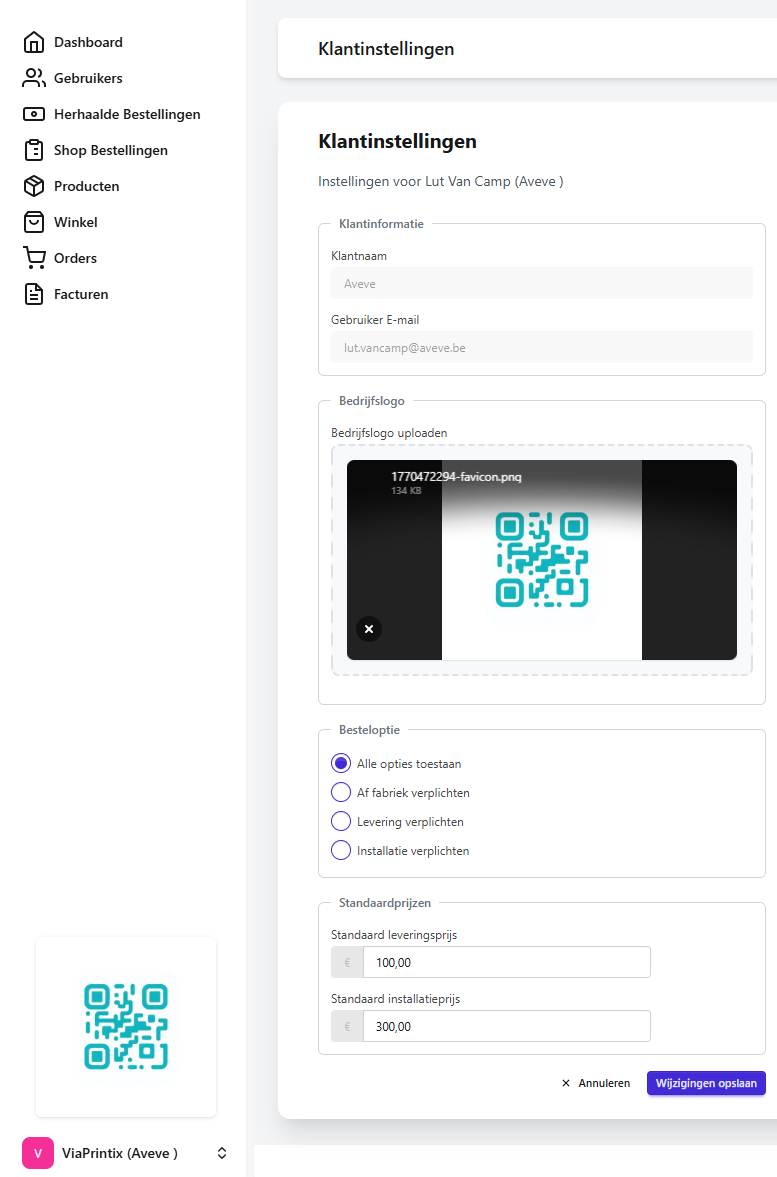Open Gebruikers via the users icon

click(34, 78)
